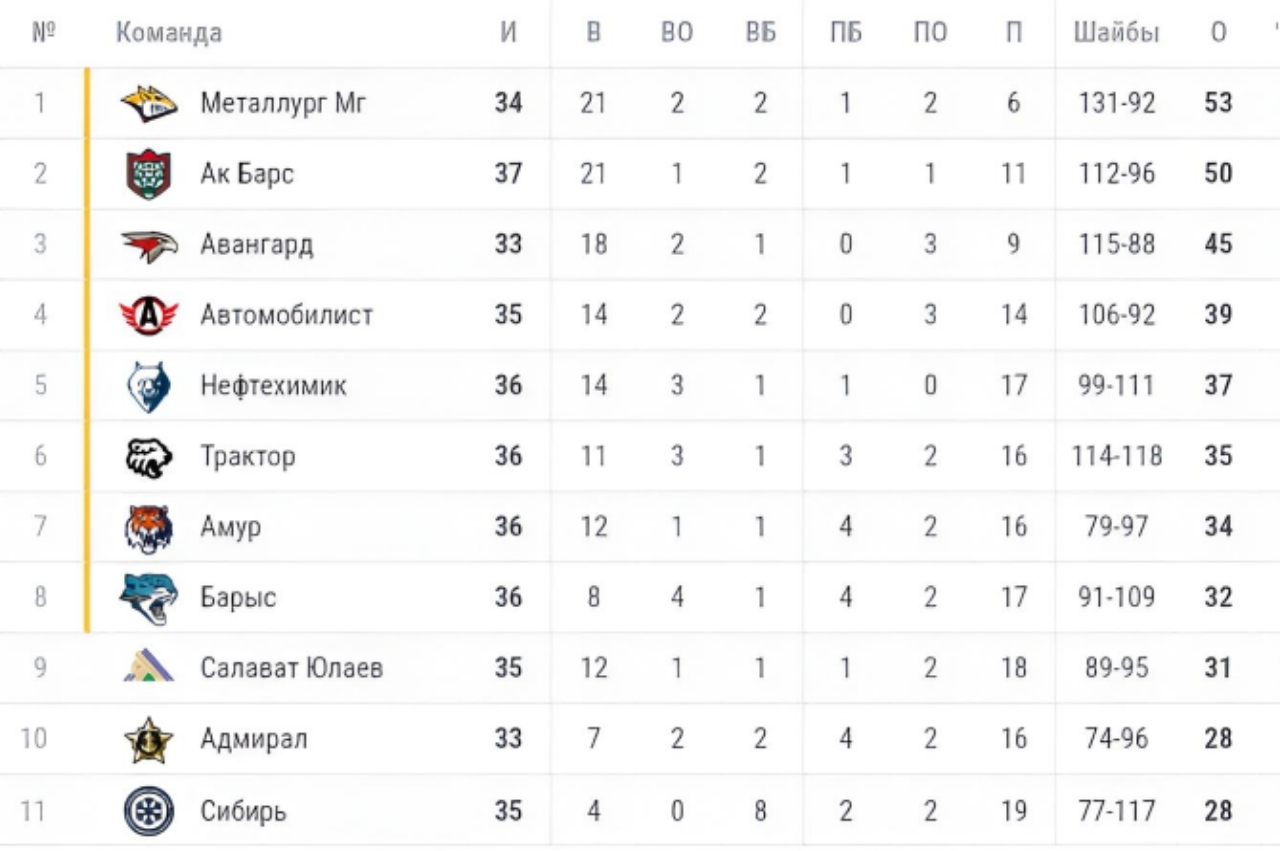Click the Сибирь snowflake logo
This screenshot has width=1280, height=851.
[x=149, y=810]
